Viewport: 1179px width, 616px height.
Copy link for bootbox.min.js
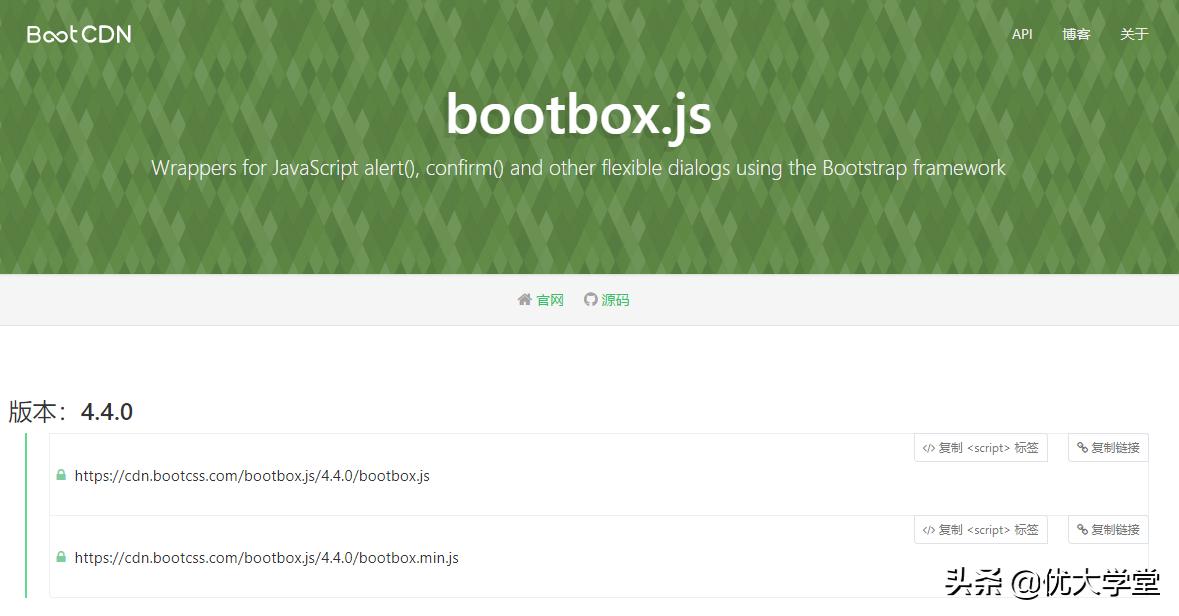pyautogui.click(x=1108, y=530)
